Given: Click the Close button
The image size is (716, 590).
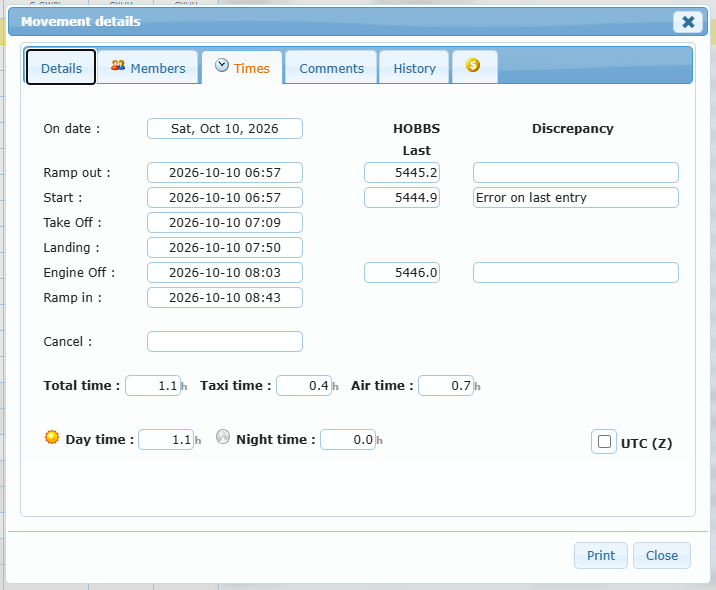Looking at the screenshot, I should (x=662, y=555).
